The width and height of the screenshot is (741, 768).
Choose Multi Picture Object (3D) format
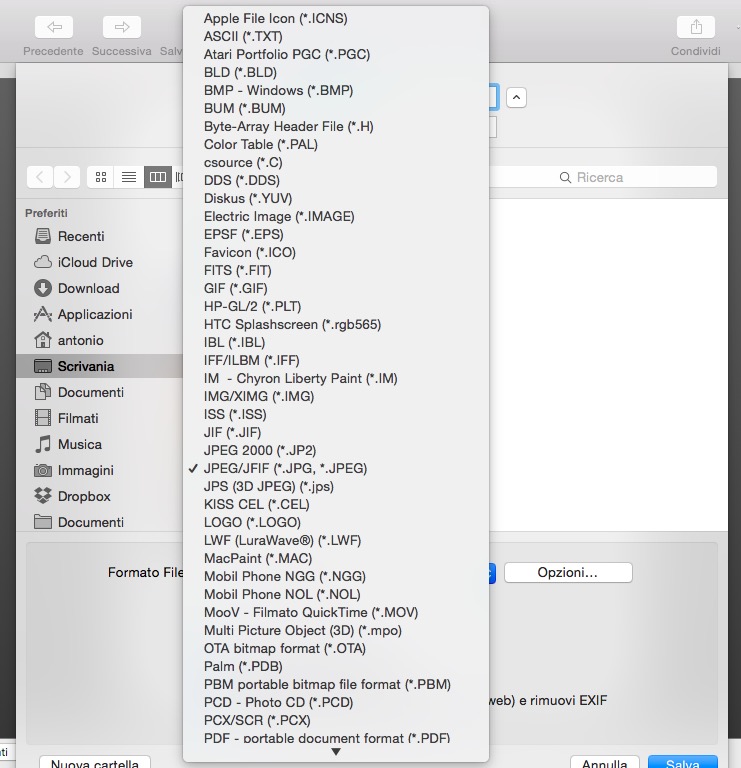tap(336, 630)
